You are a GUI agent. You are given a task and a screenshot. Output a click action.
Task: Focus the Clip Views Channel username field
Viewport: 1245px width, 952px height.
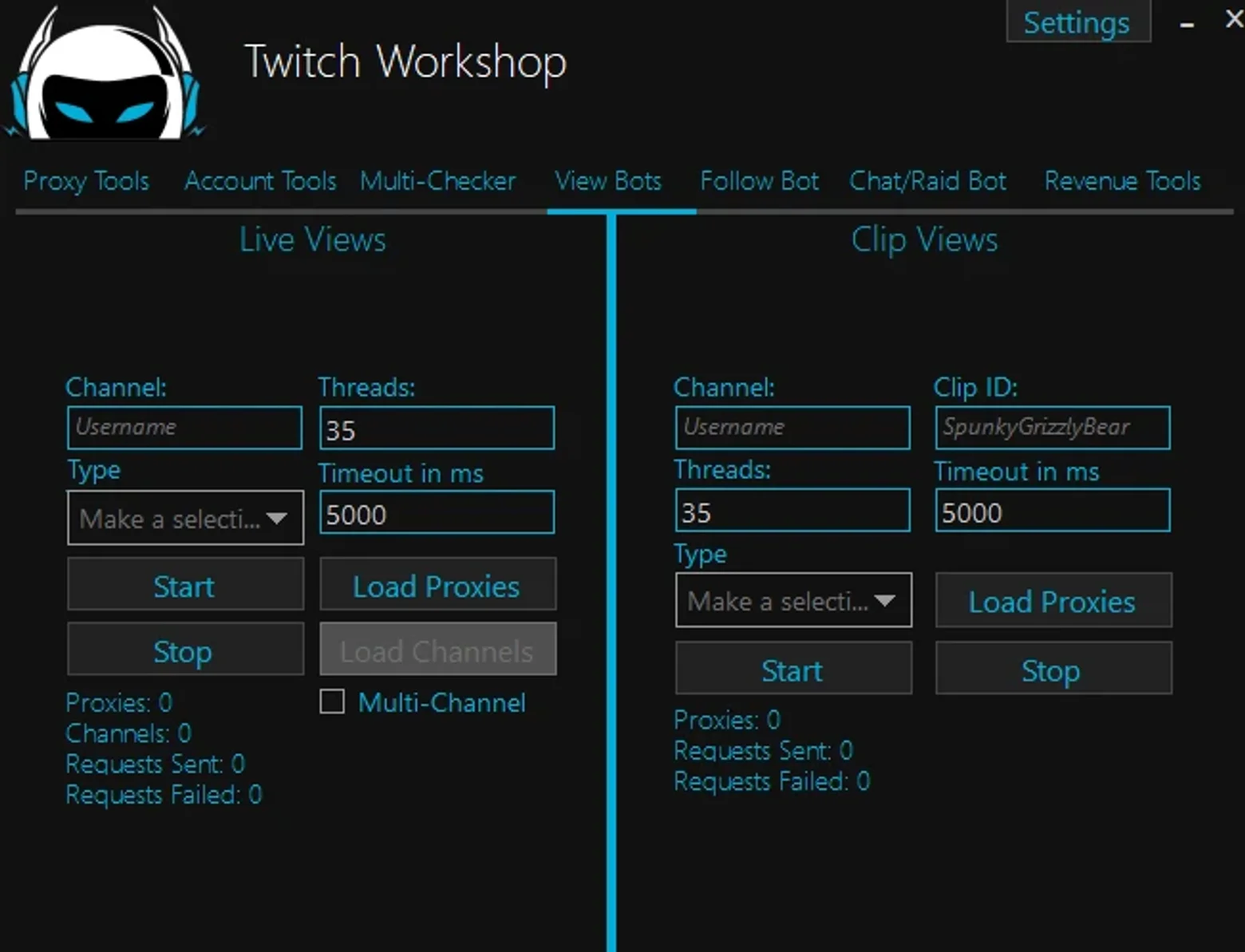pos(793,428)
